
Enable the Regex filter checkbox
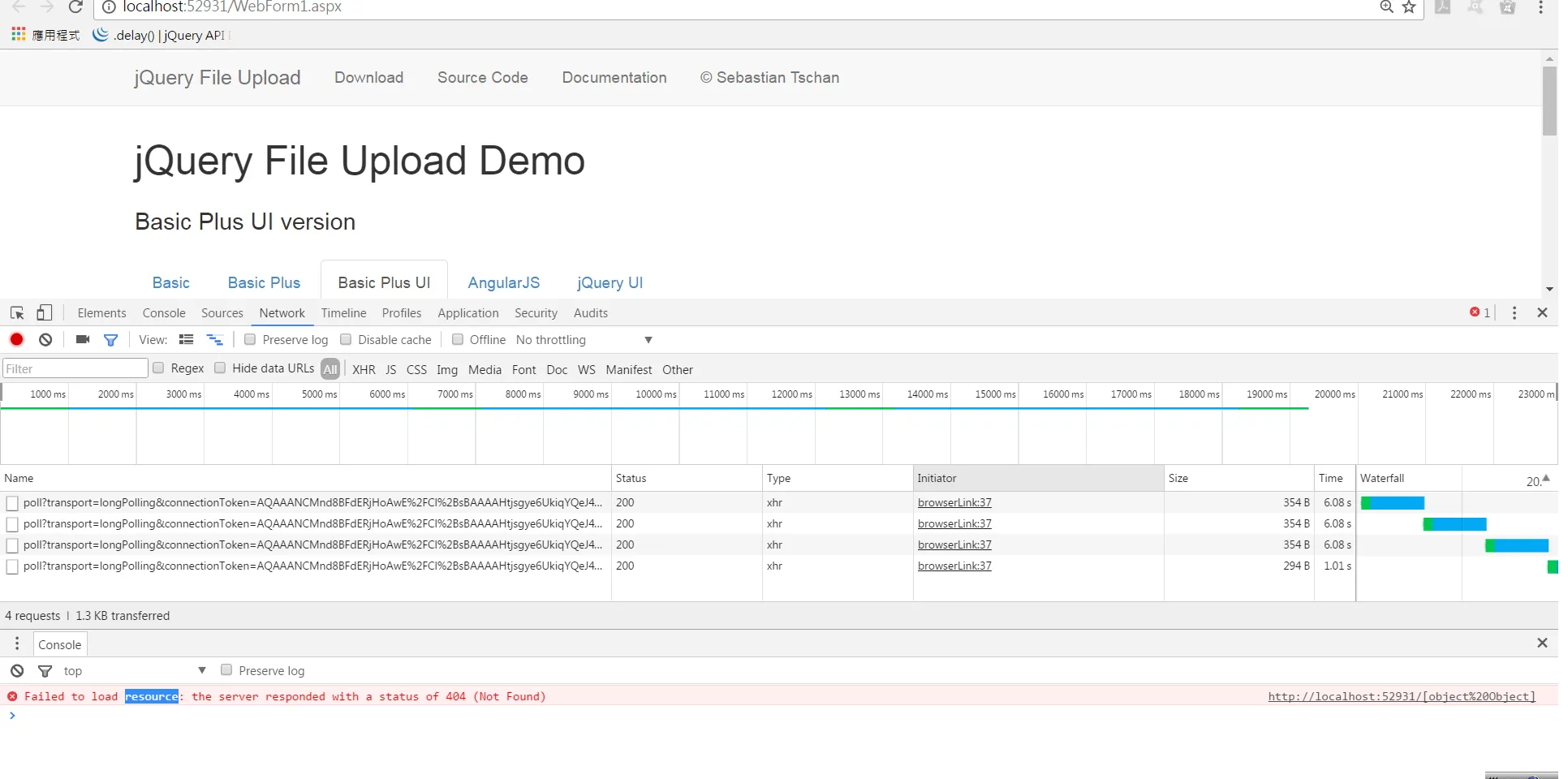158,368
